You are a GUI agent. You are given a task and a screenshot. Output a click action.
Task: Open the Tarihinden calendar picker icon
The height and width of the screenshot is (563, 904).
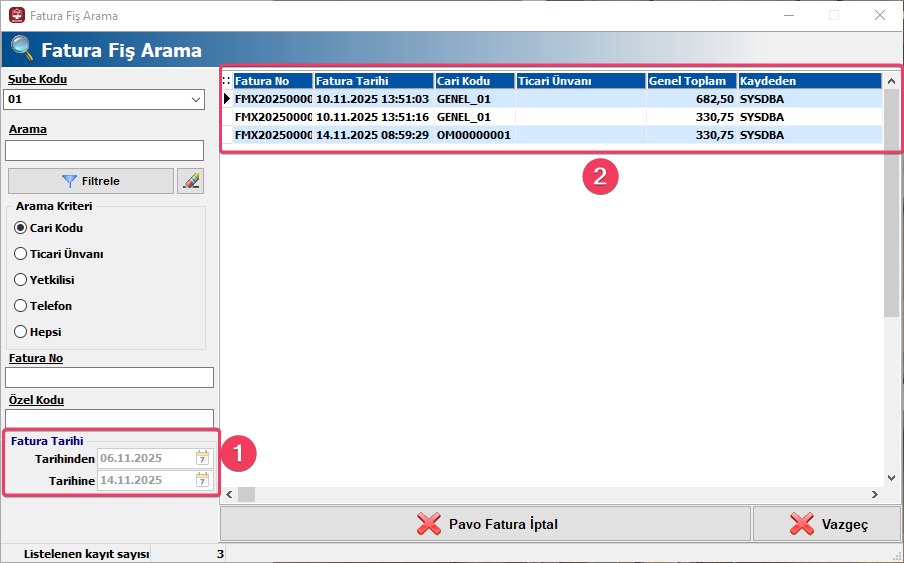(202, 458)
